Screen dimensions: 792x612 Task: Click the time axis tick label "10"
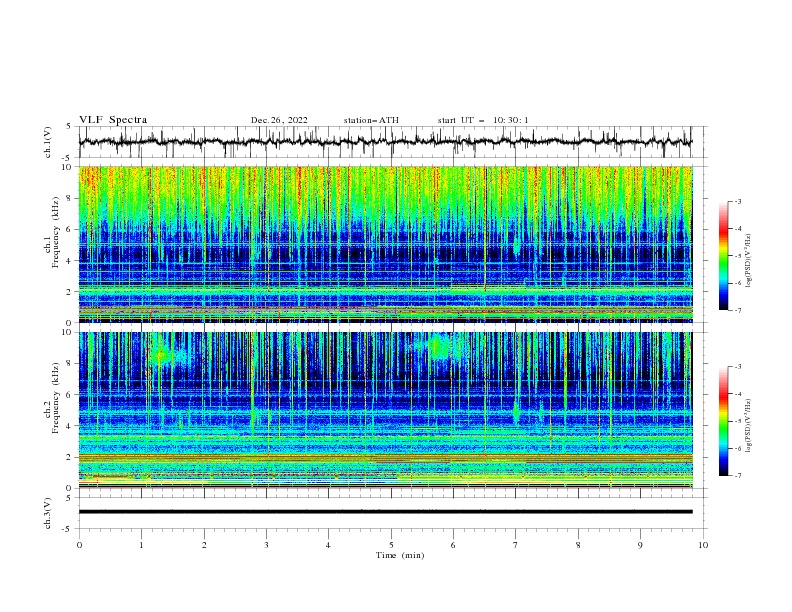(x=703, y=545)
